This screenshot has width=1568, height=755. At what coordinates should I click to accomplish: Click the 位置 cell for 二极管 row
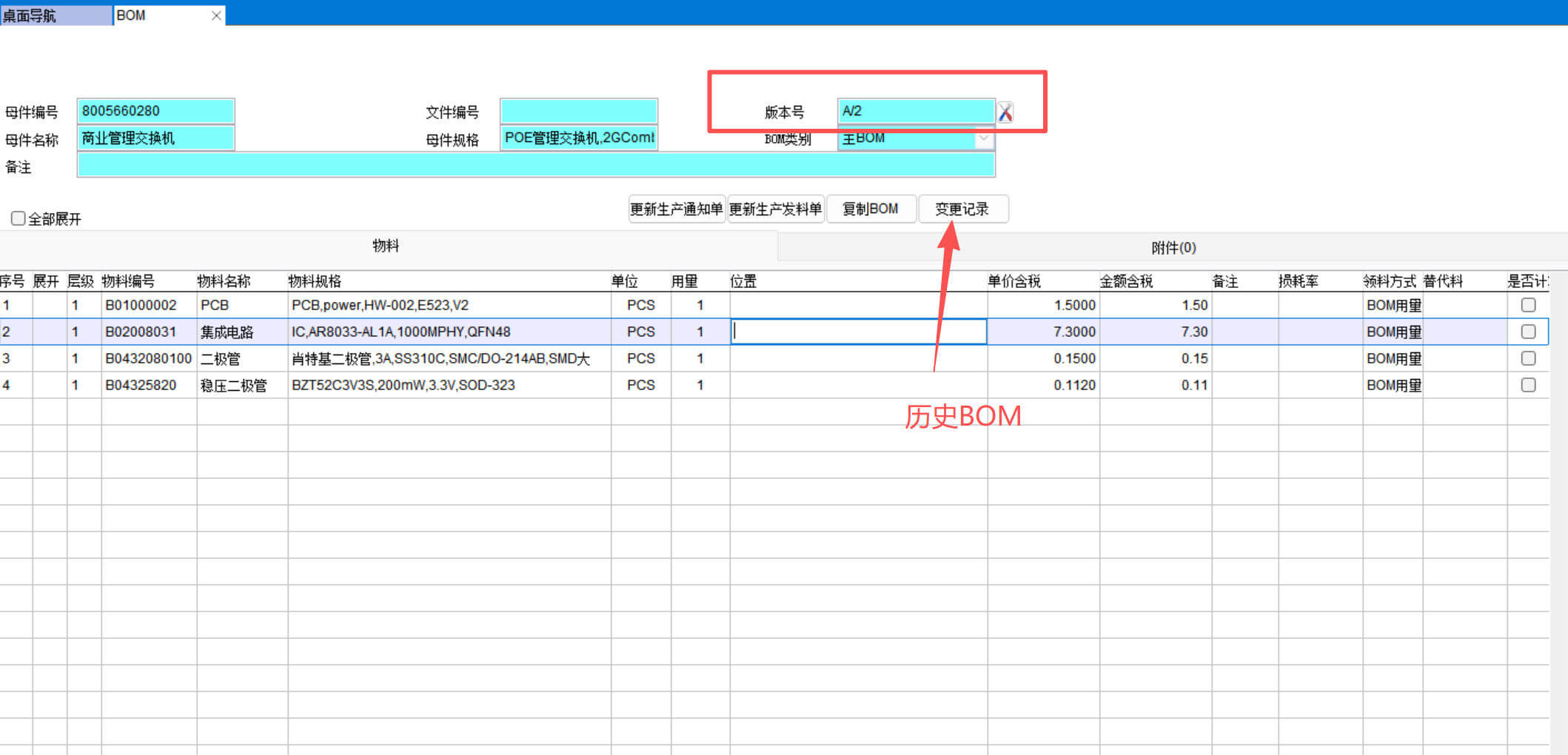(x=857, y=358)
